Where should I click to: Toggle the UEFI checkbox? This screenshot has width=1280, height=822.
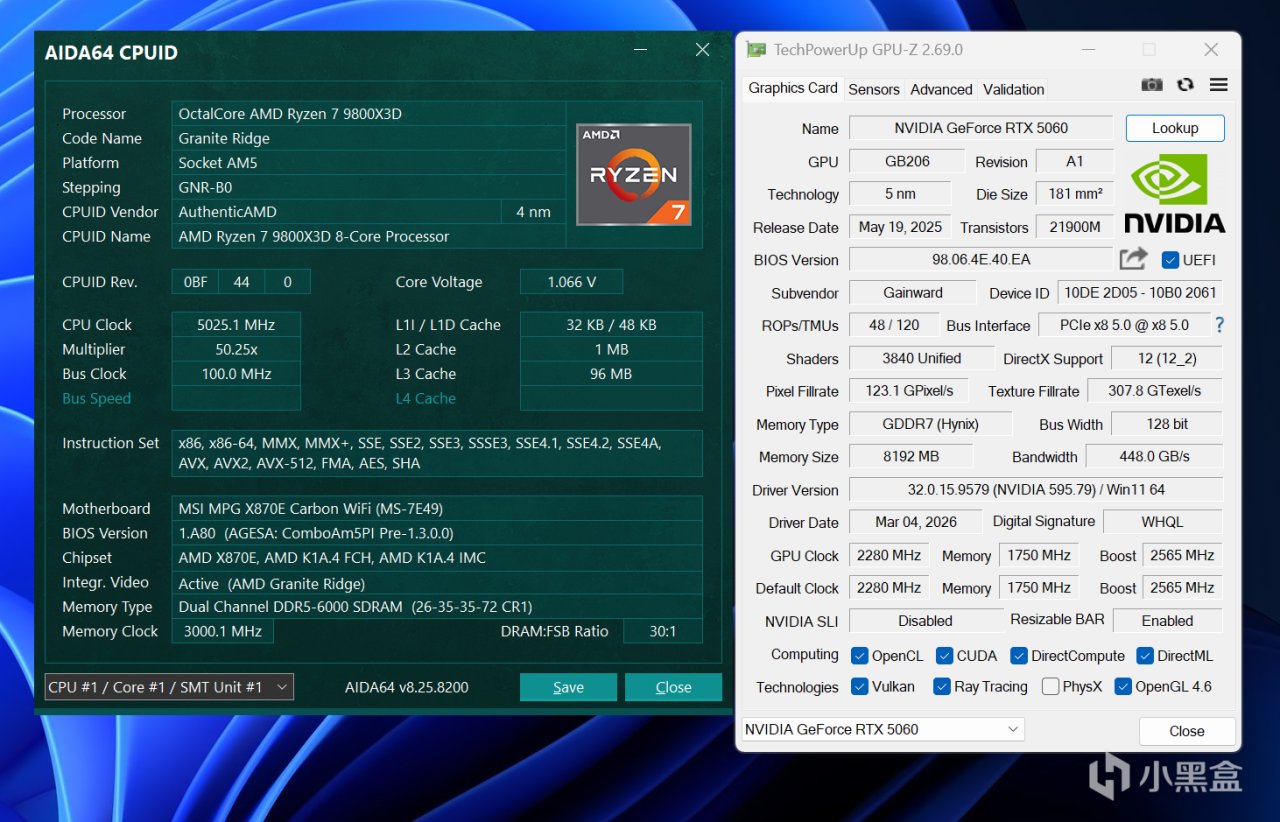[x=1170, y=260]
